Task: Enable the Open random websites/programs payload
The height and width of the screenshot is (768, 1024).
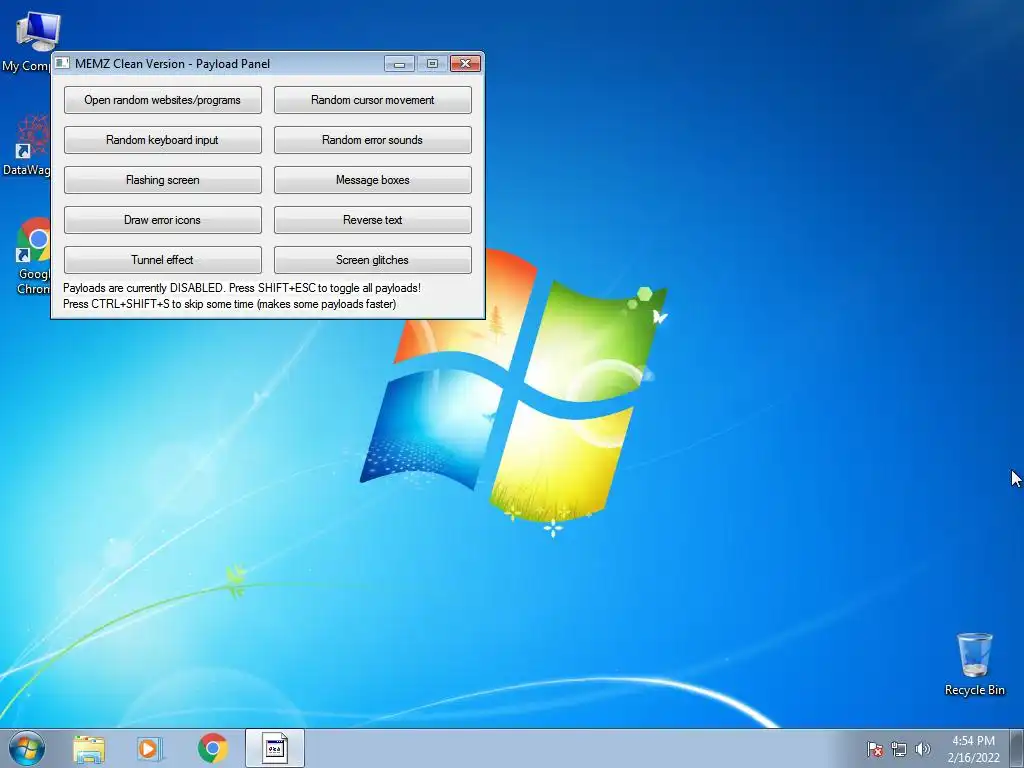Action: click(163, 100)
